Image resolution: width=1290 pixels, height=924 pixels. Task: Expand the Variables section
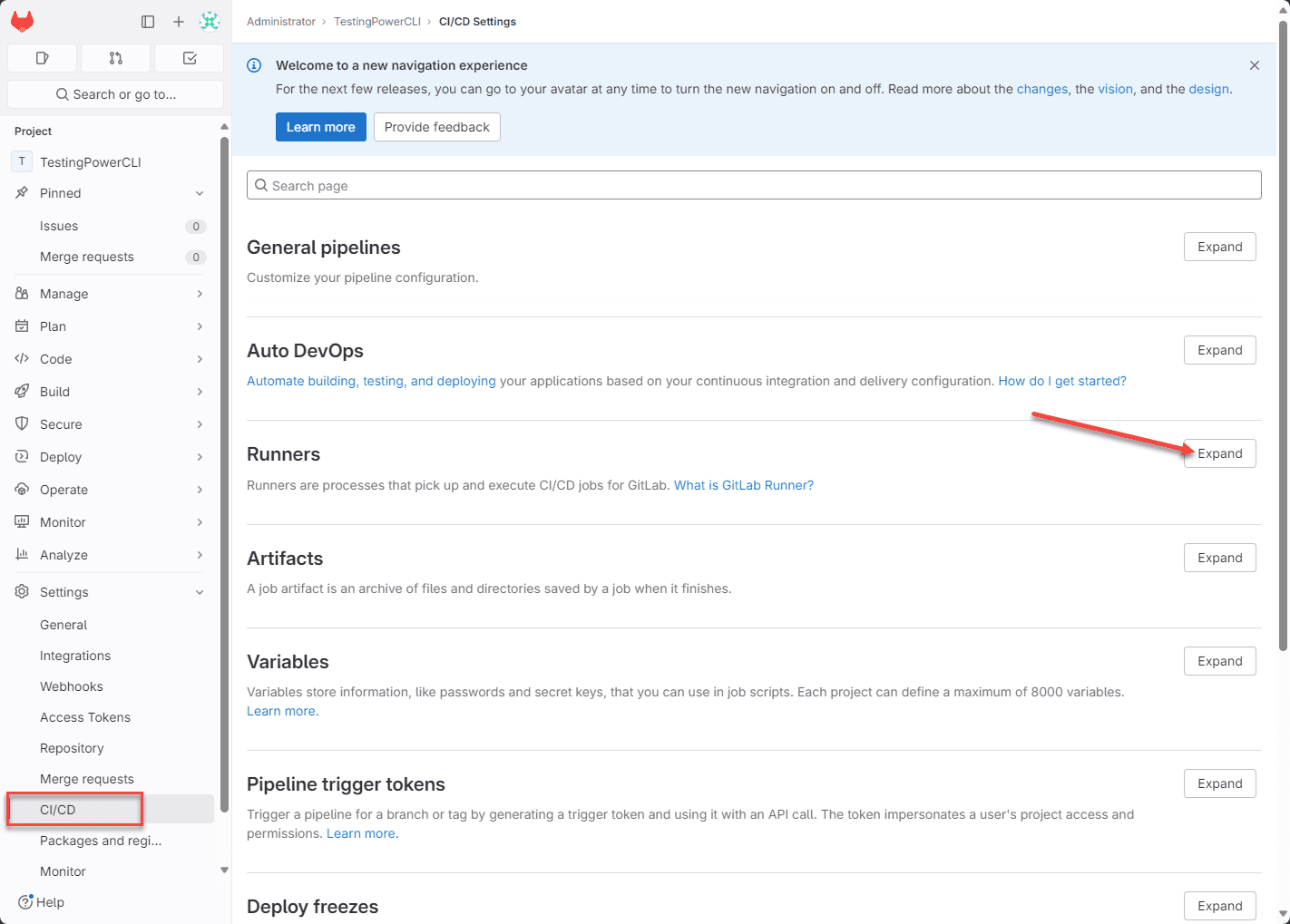pos(1219,661)
